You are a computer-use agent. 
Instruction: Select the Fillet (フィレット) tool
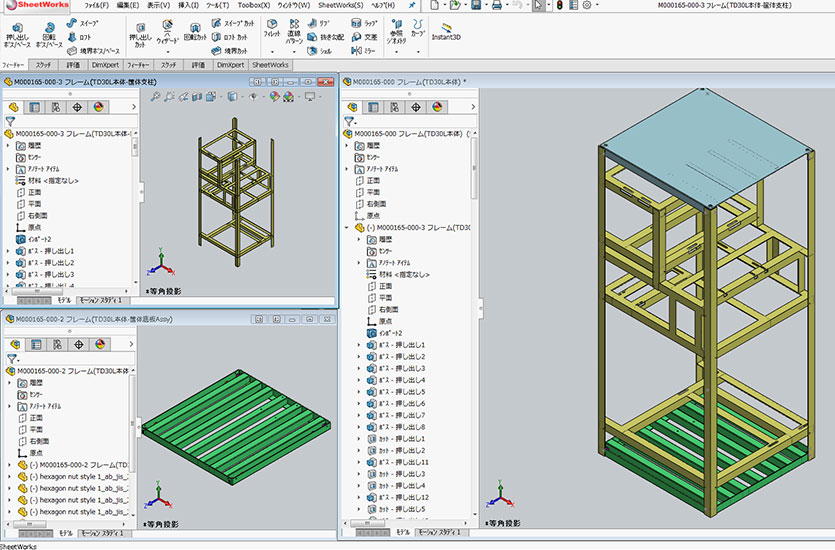pos(272,29)
